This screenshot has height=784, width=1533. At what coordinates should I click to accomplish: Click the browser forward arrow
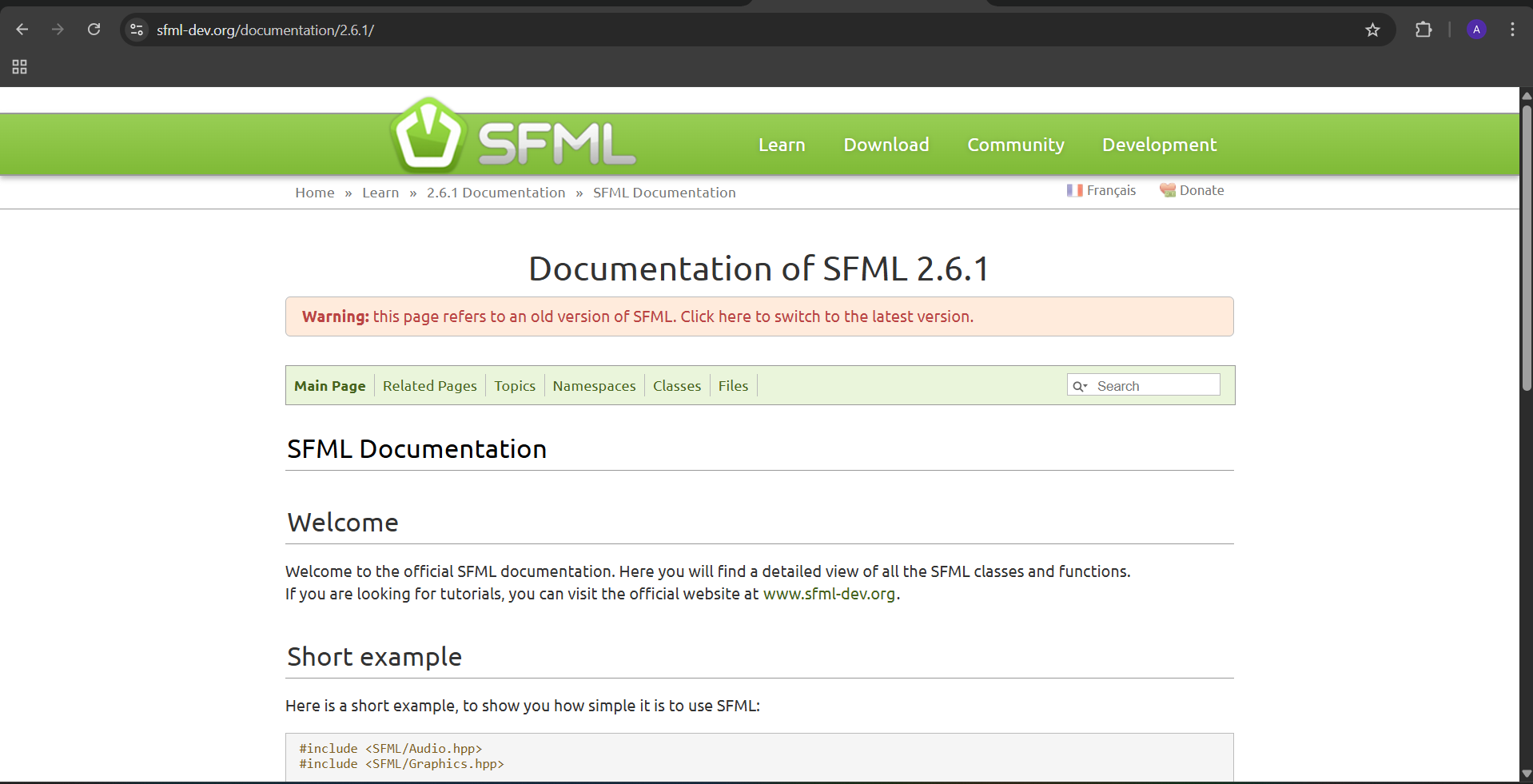coord(58,29)
